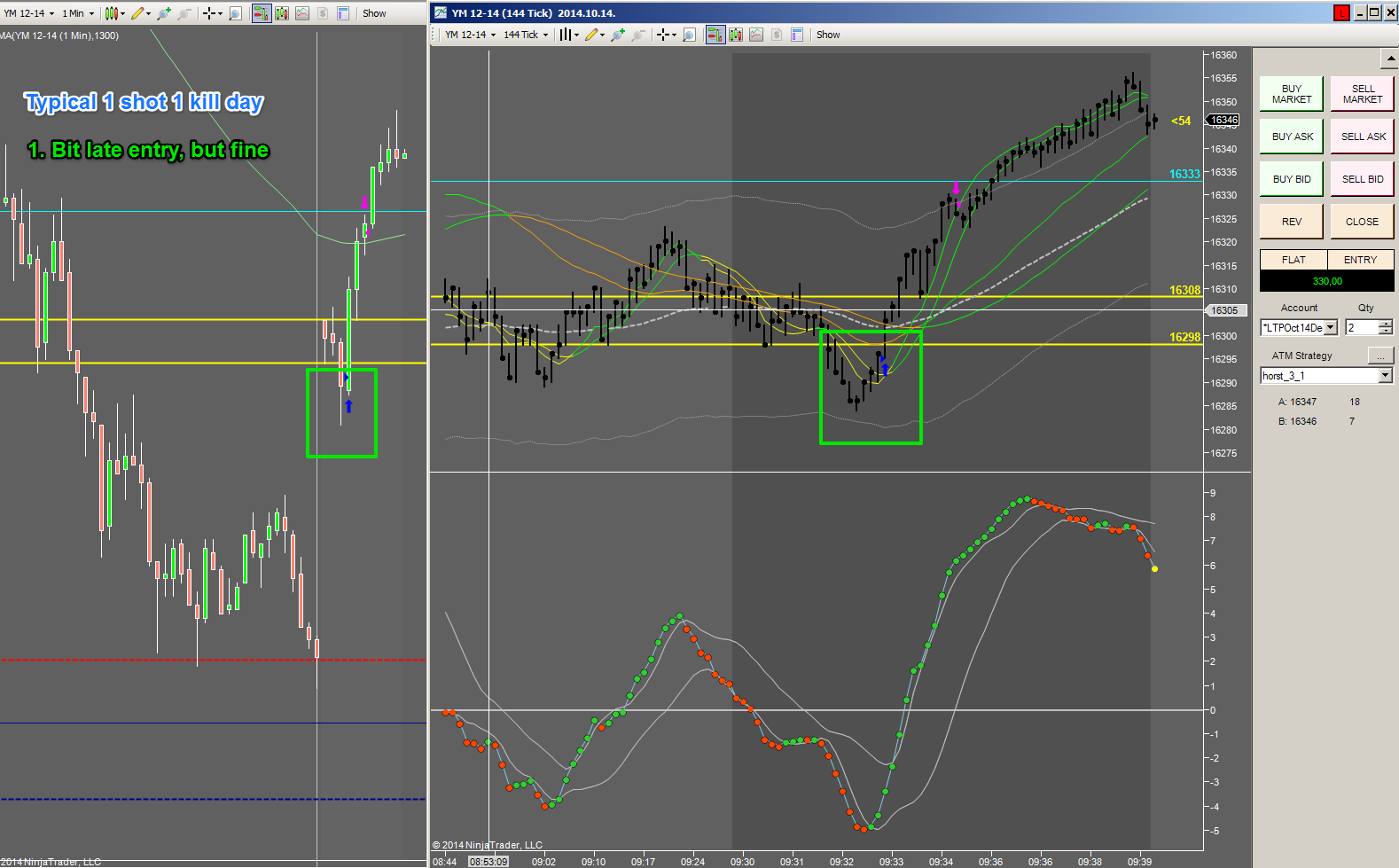Screen dimensions: 1399x868
Task: Open ATM Strategy ellipsis settings button
Action: point(1380,356)
